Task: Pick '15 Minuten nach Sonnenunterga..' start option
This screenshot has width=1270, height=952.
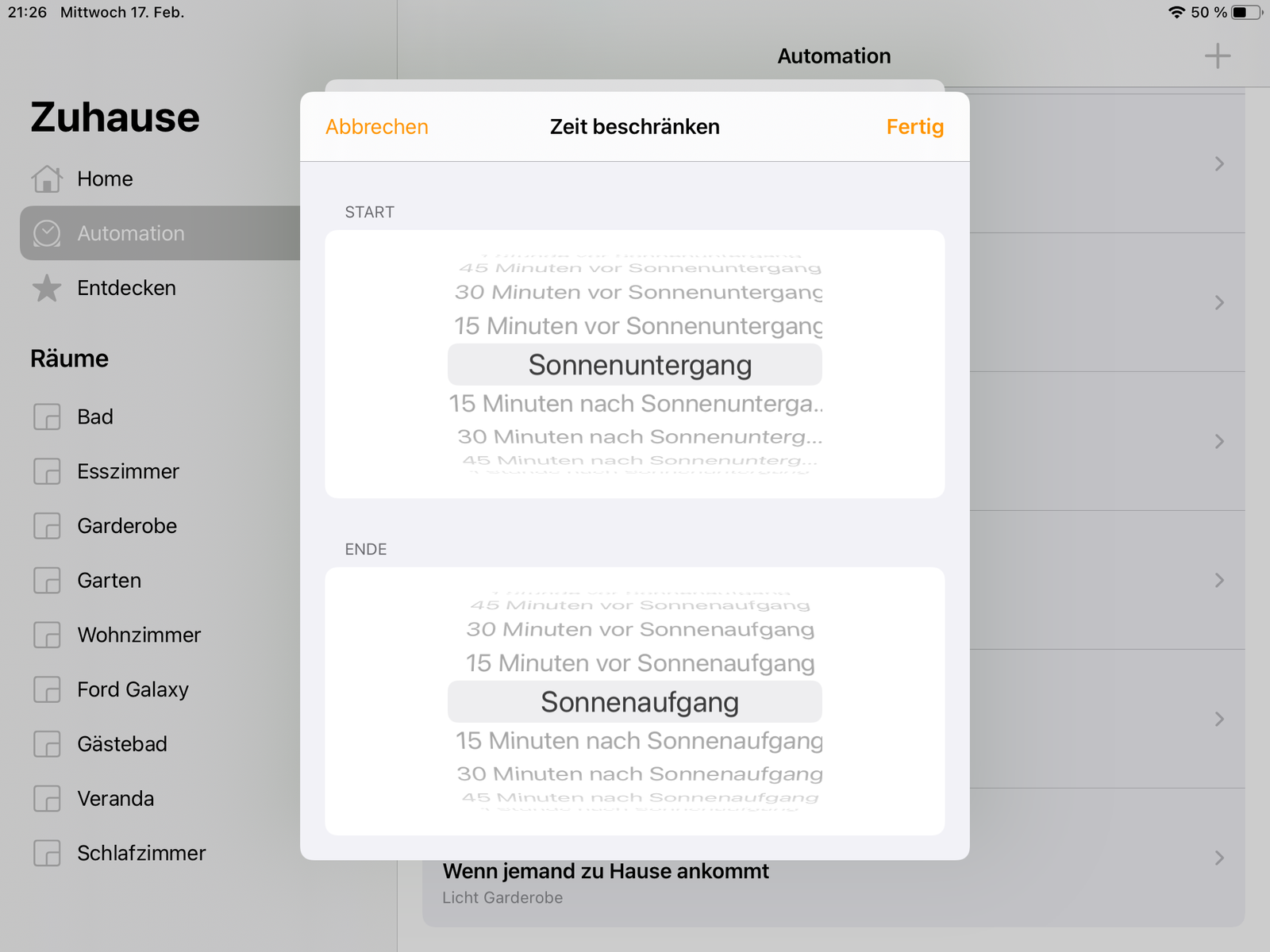Action: 635,404
